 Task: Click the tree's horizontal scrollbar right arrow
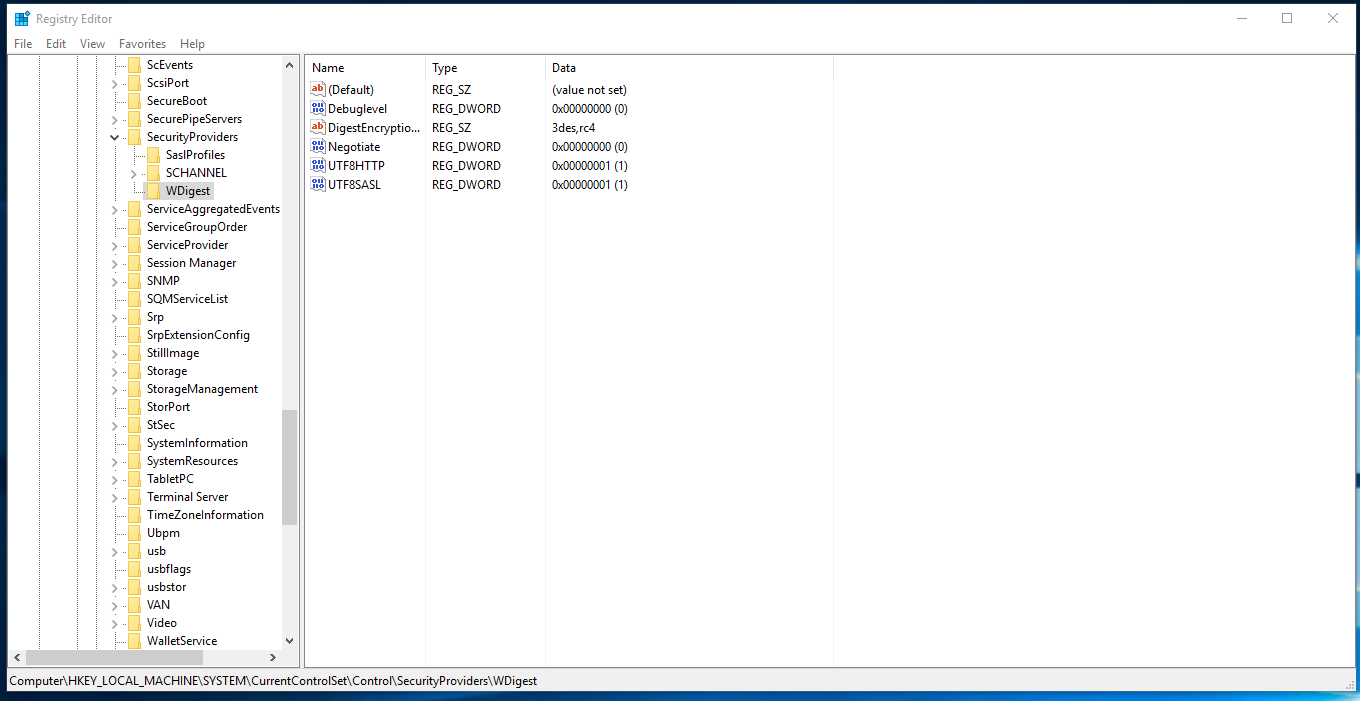click(273, 658)
